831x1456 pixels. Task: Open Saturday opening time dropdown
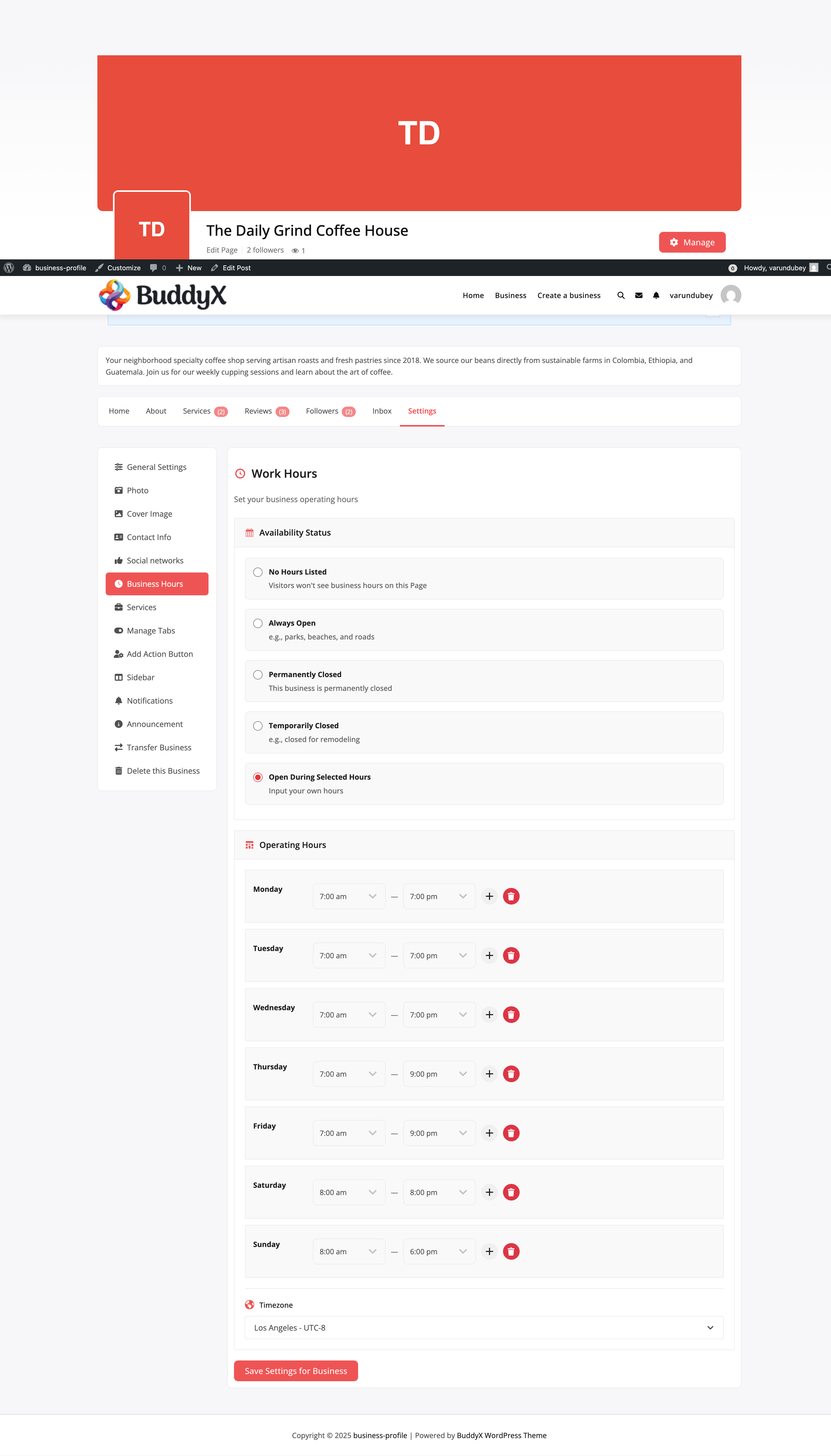349,1192
